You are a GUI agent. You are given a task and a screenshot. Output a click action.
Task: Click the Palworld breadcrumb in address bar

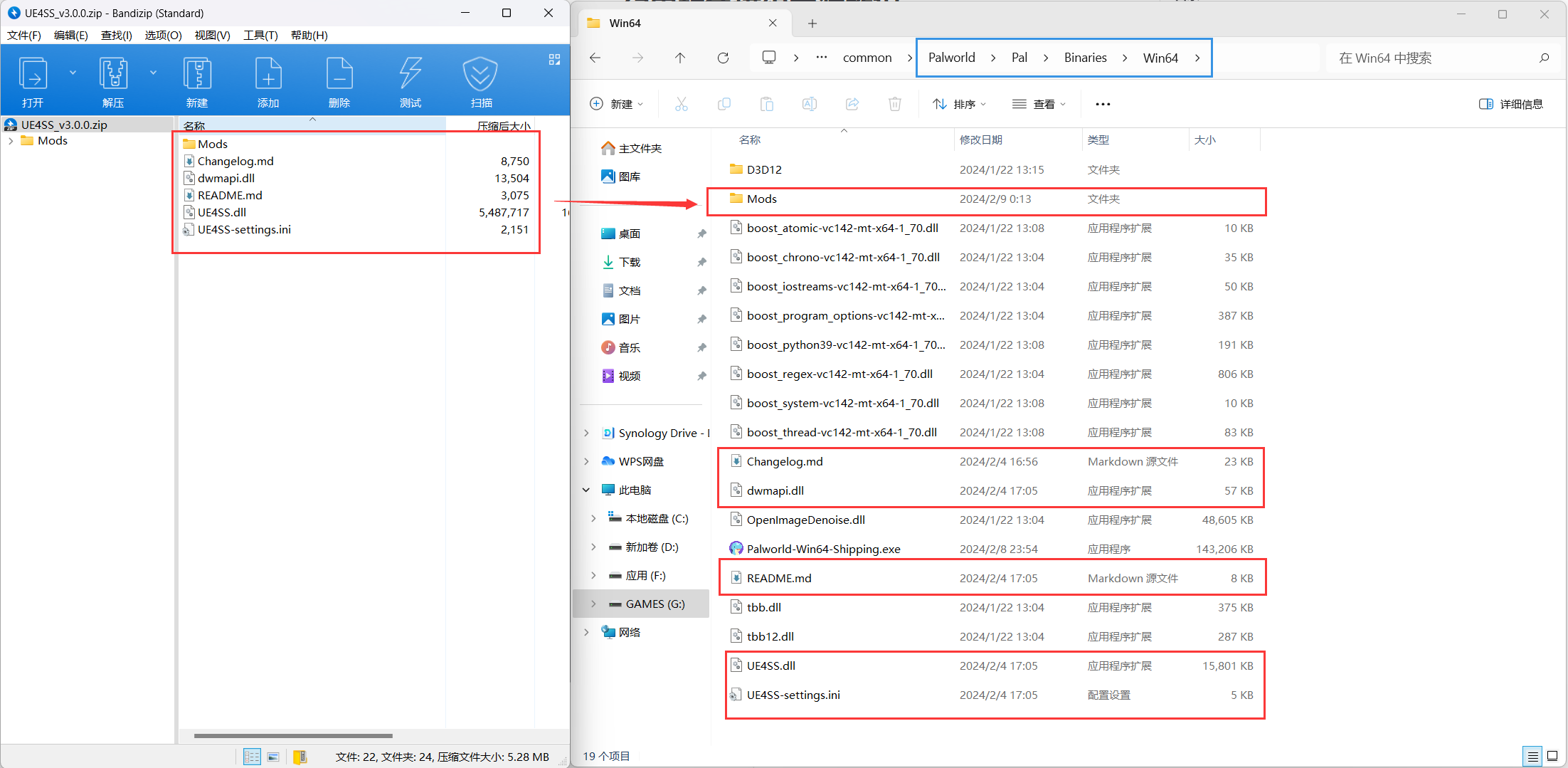coord(951,58)
